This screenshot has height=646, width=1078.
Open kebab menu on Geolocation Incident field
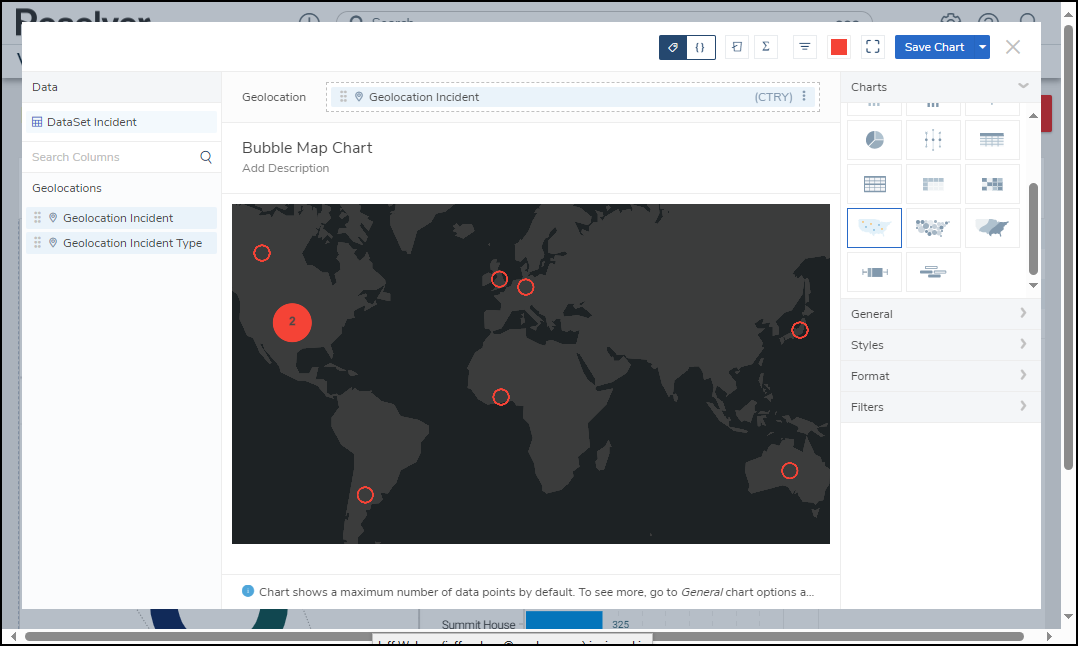click(x=804, y=97)
